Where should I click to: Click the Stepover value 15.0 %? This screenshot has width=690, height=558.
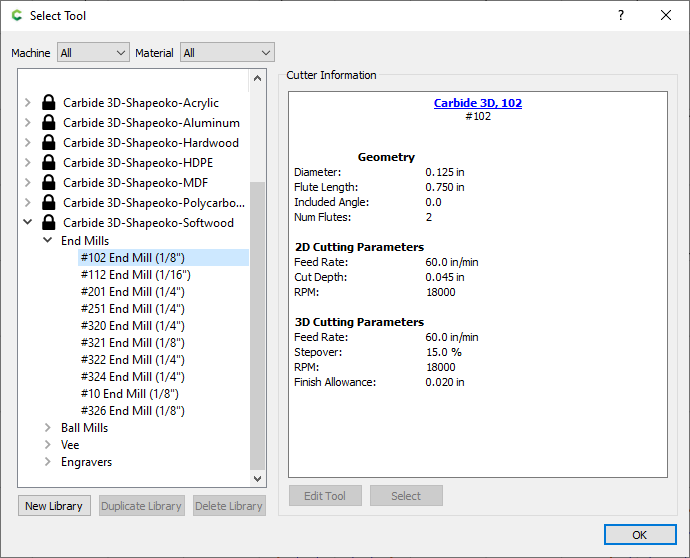(x=444, y=352)
